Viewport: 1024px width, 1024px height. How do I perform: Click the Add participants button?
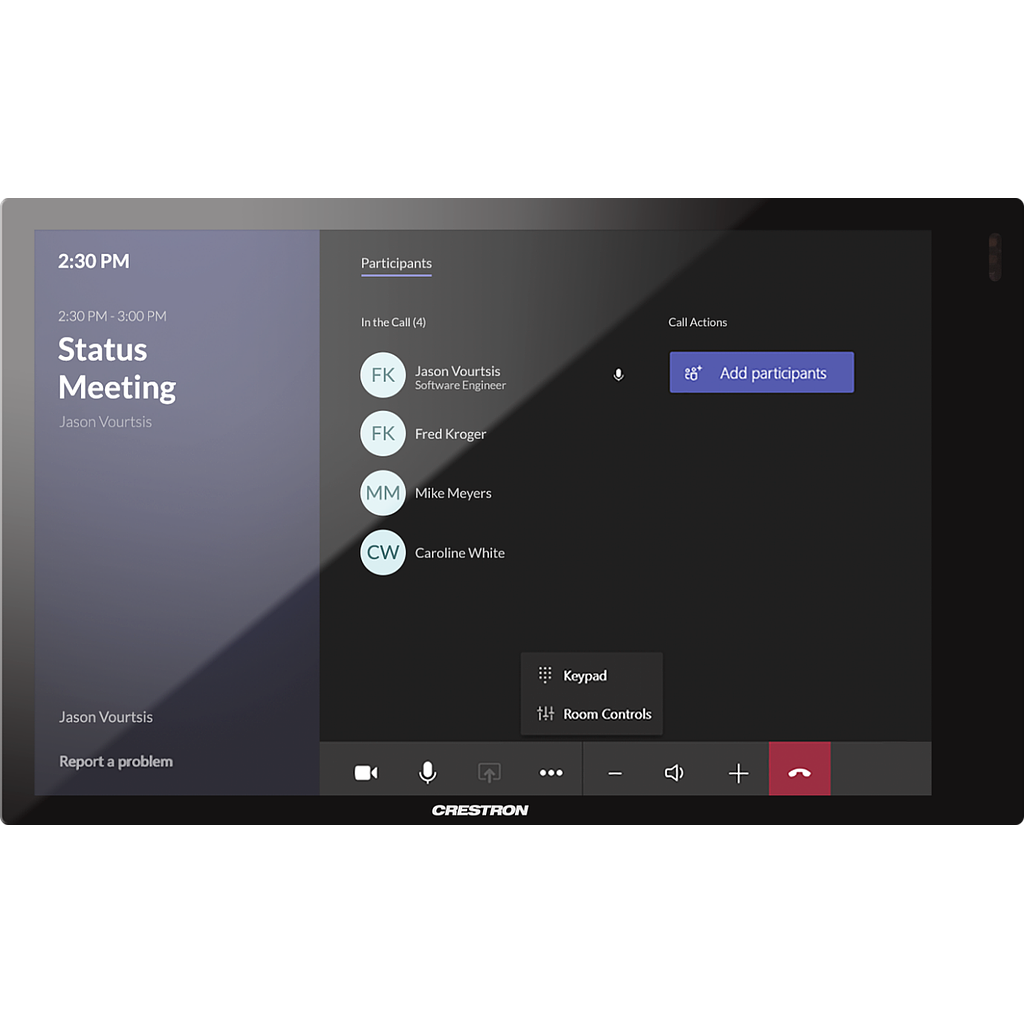761,373
